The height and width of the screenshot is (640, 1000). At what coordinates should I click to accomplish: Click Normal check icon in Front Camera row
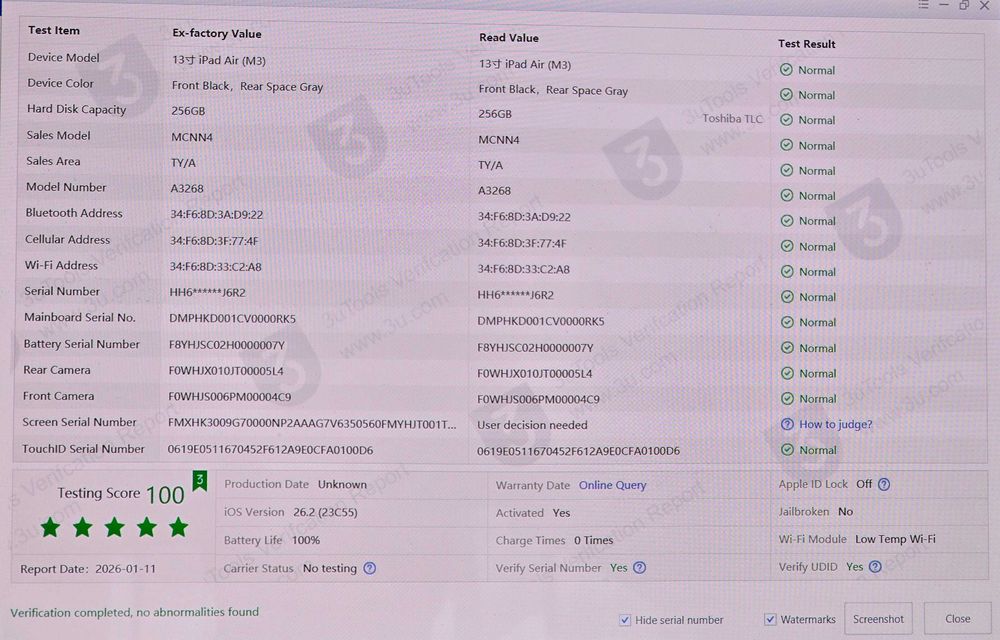[788, 398]
